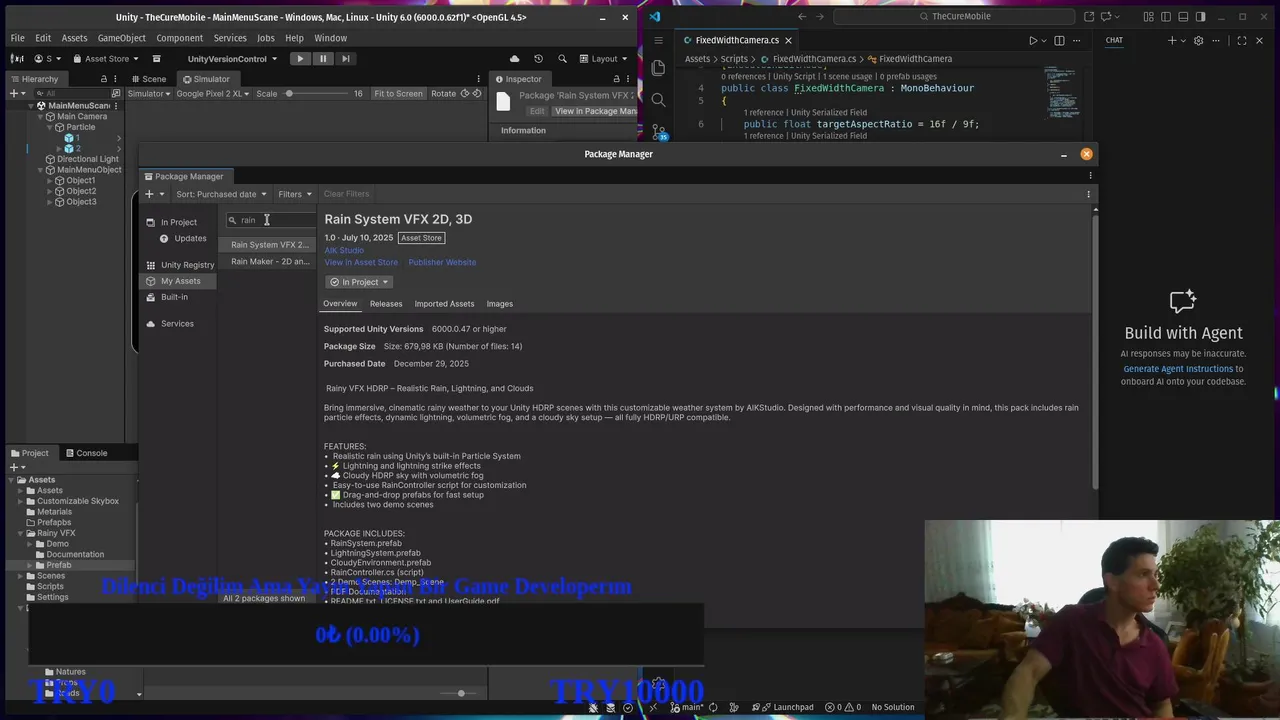Open the Publisher Website link
Screen dimensions: 1280x720
coord(442,262)
